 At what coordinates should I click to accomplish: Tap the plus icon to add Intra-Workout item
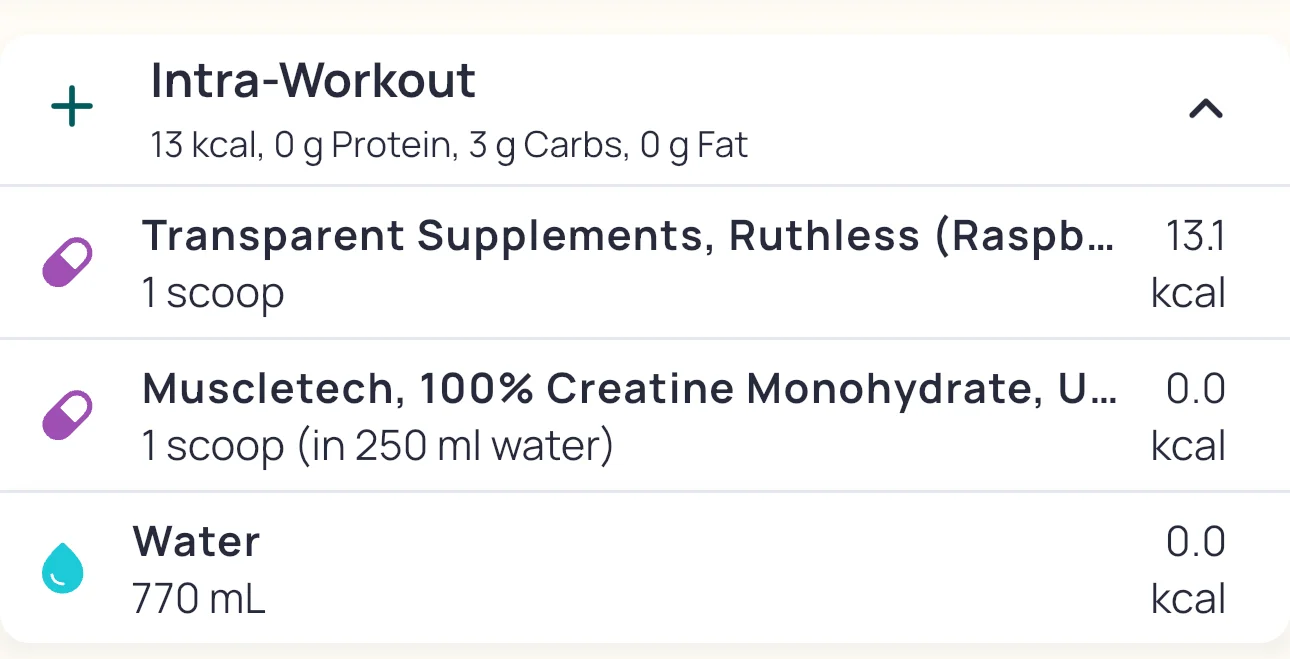tap(72, 108)
